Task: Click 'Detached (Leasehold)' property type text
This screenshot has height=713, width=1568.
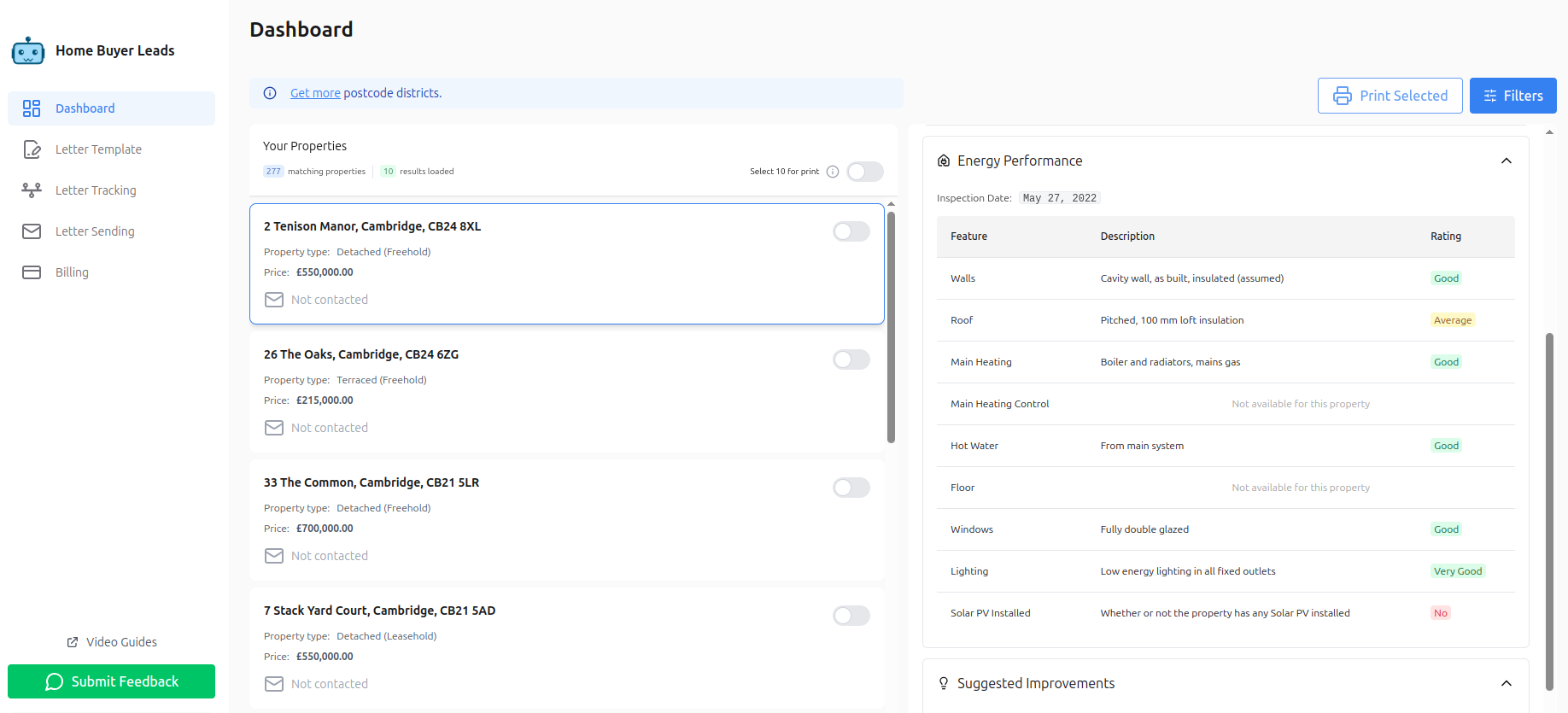Action: pos(387,636)
